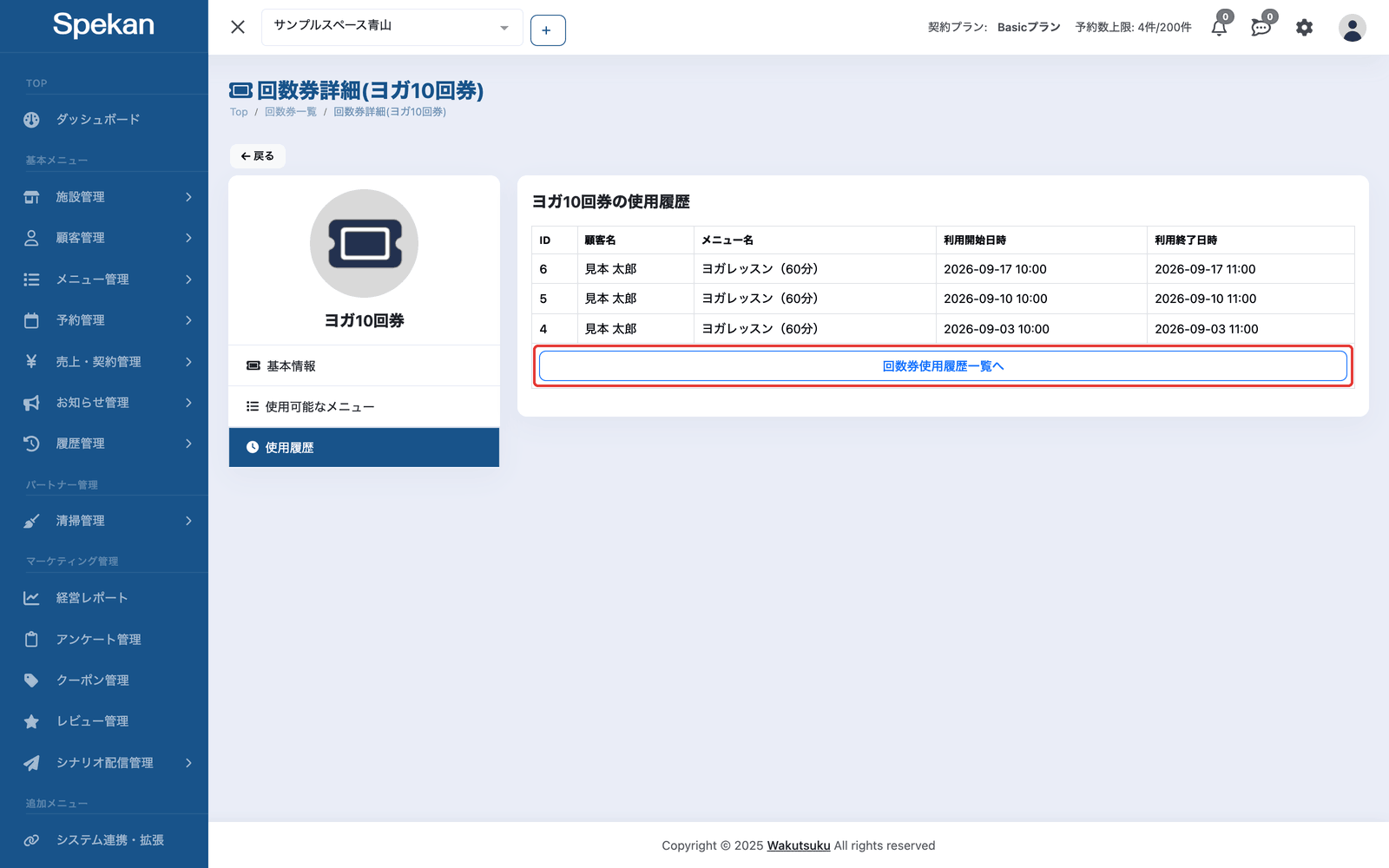Click the 2026-09-10 11:00 end time cell
The image size is (1389, 868).
pyautogui.click(x=1250, y=299)
